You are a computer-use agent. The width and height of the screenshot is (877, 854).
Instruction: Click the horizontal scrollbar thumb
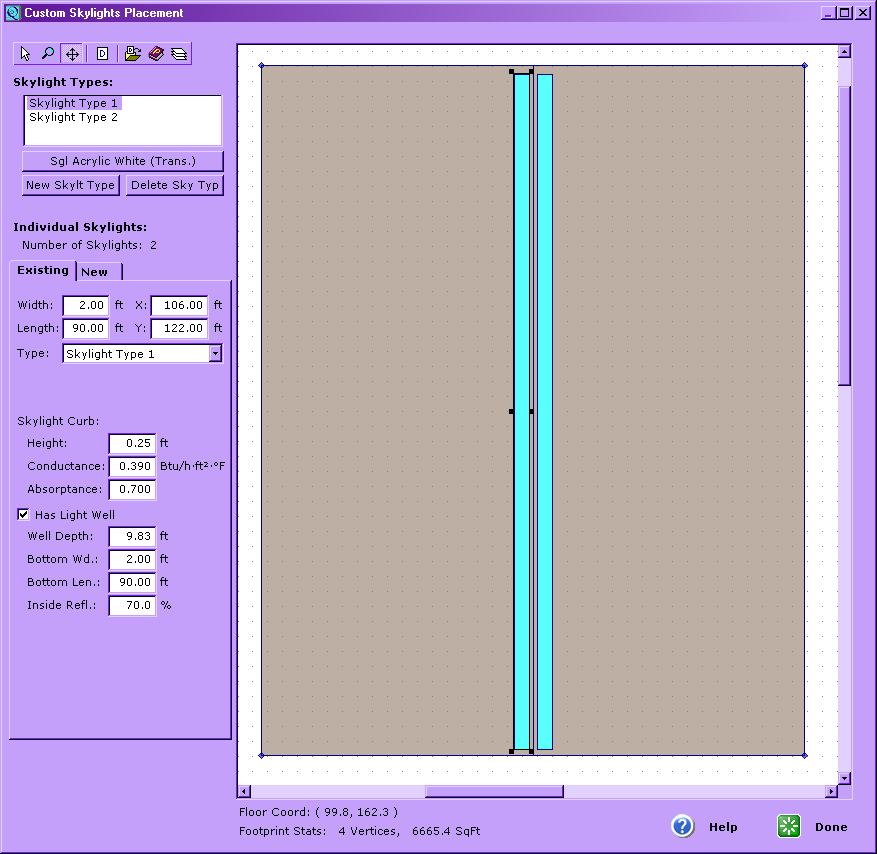494,791
